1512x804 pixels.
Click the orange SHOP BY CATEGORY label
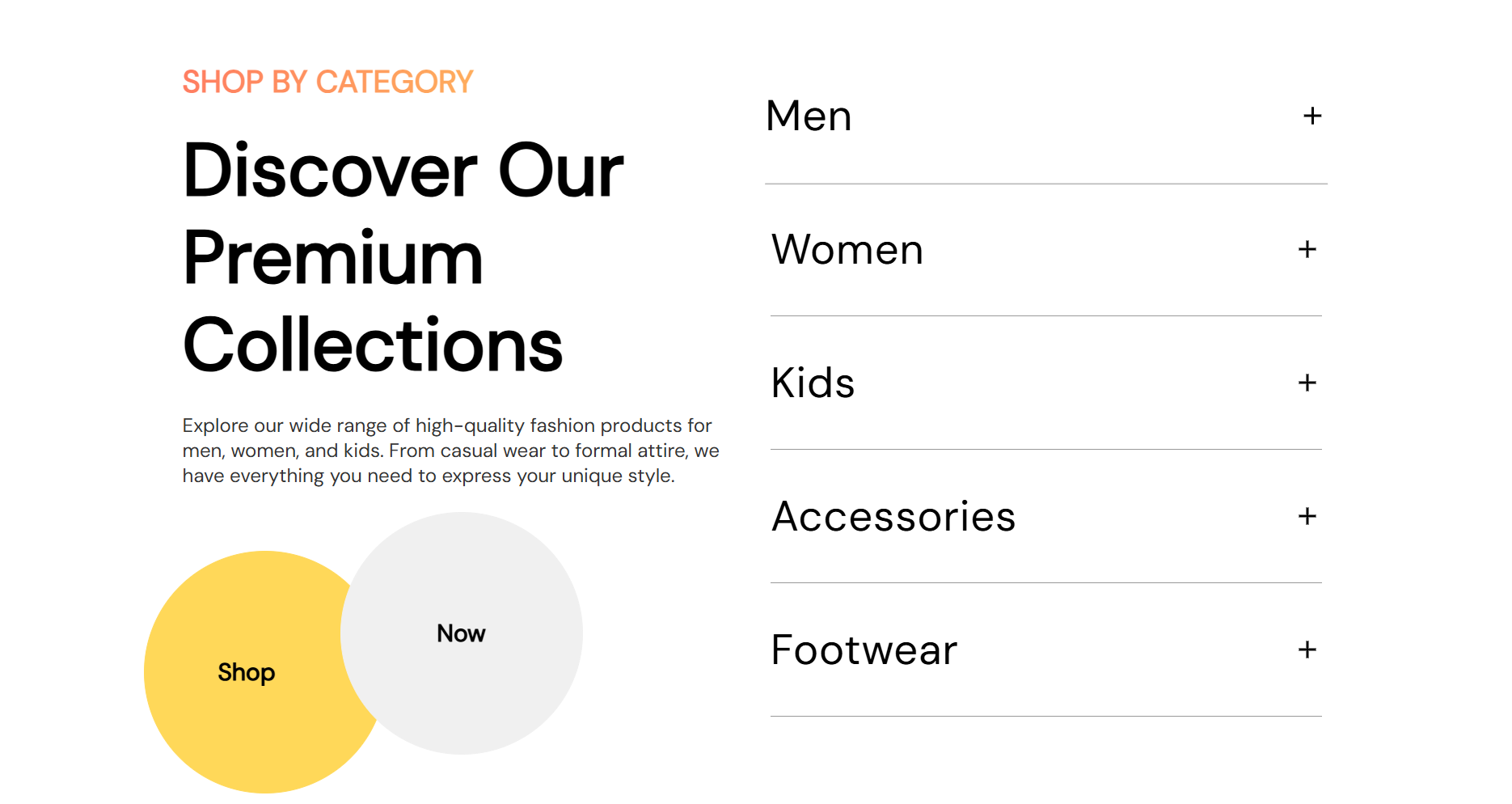[x=327, y=82]
